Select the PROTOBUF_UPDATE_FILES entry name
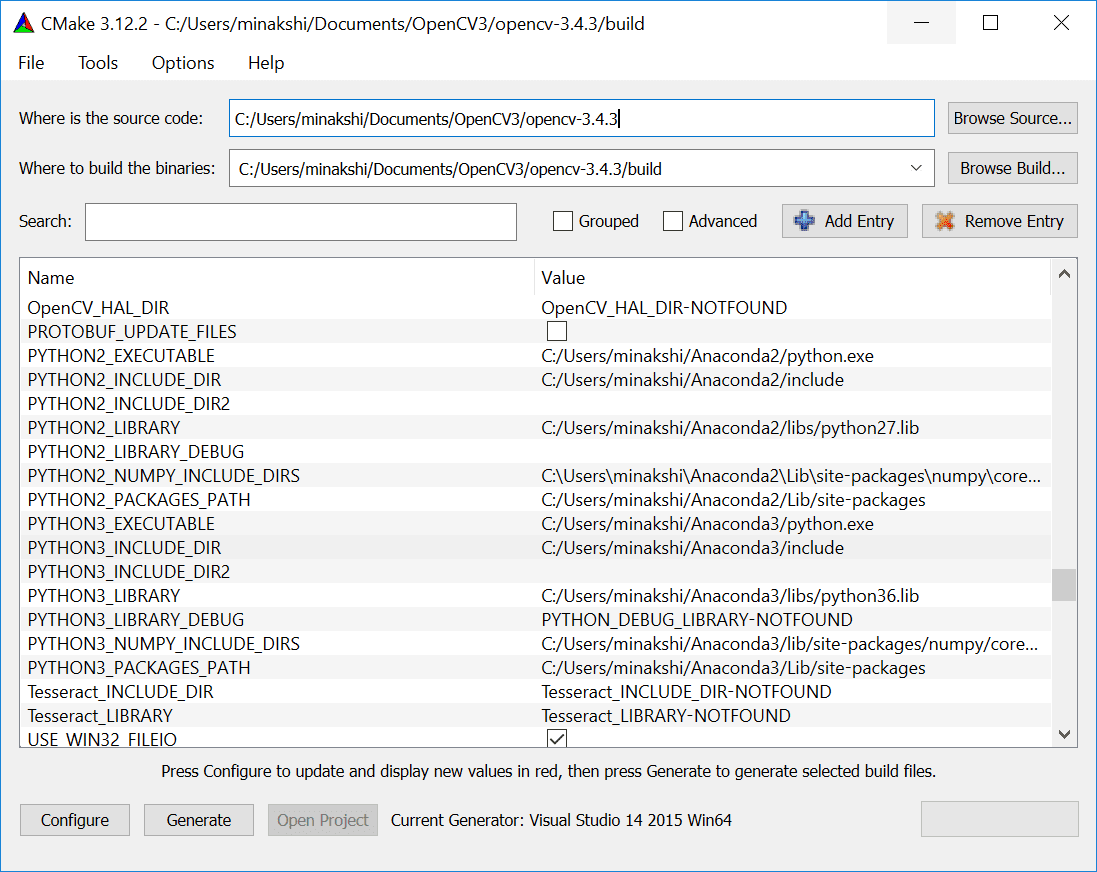Screen dimensions: 1097x872 pyautogui.click(x=132, y=332)
